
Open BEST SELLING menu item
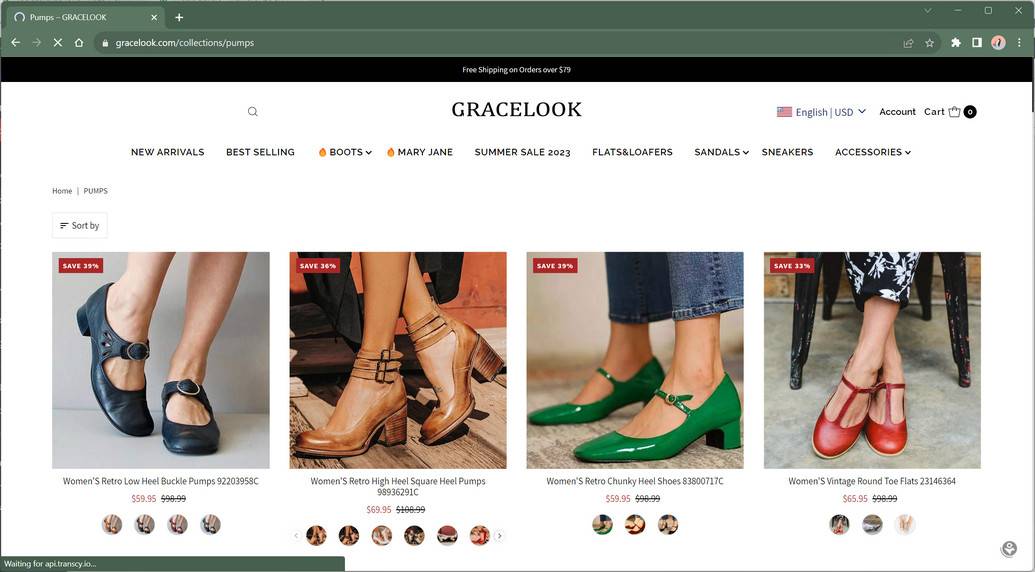click(260, 152)
